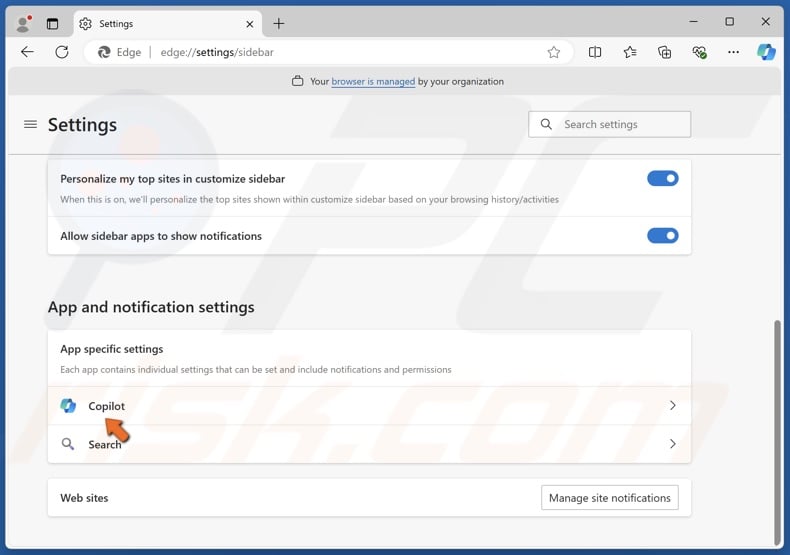Screen dimensions: 790x555
Task: Refresh the page
Action: [x=62, y=52]
